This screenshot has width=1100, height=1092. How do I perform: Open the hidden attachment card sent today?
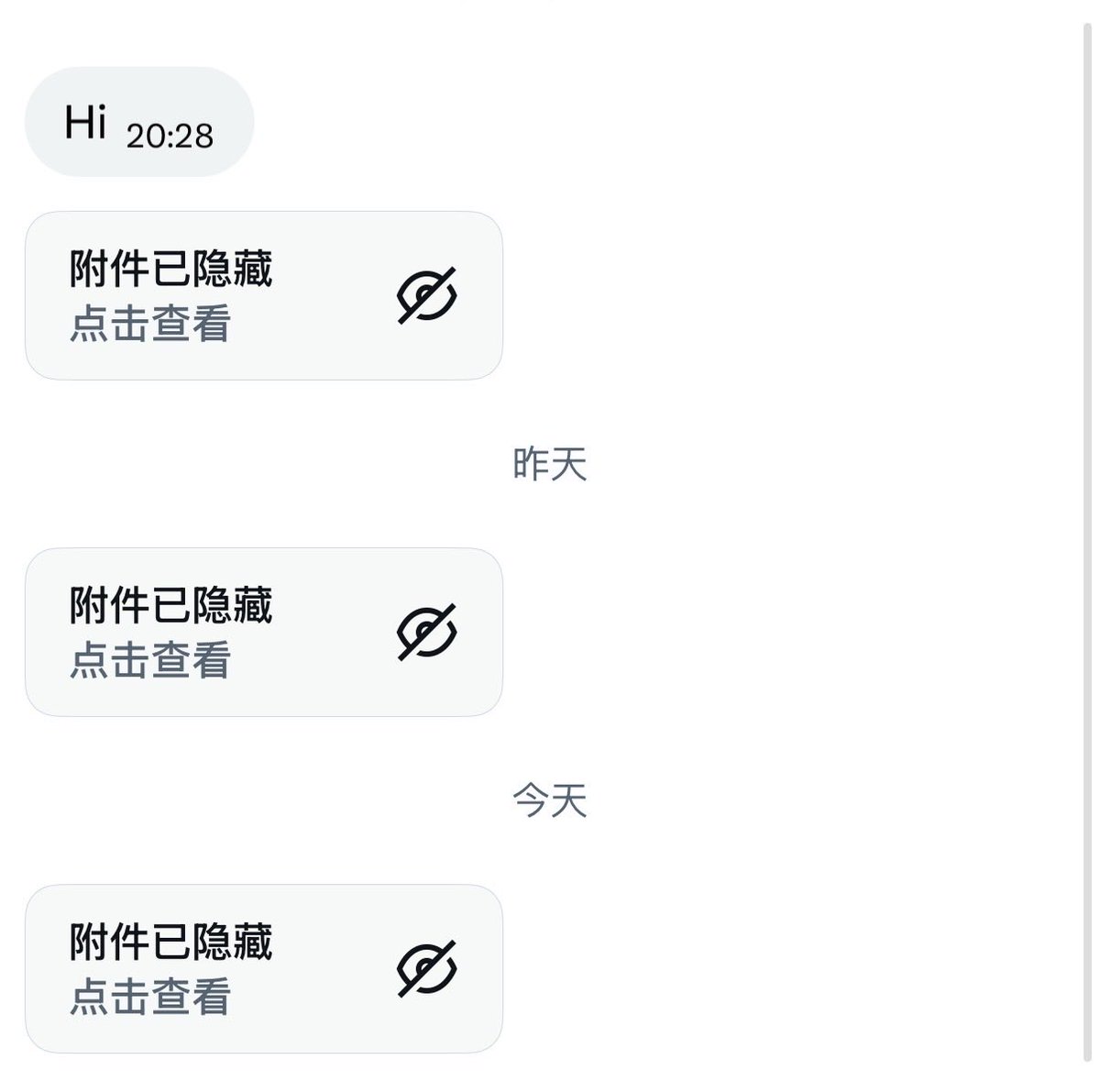click(264, 968)
